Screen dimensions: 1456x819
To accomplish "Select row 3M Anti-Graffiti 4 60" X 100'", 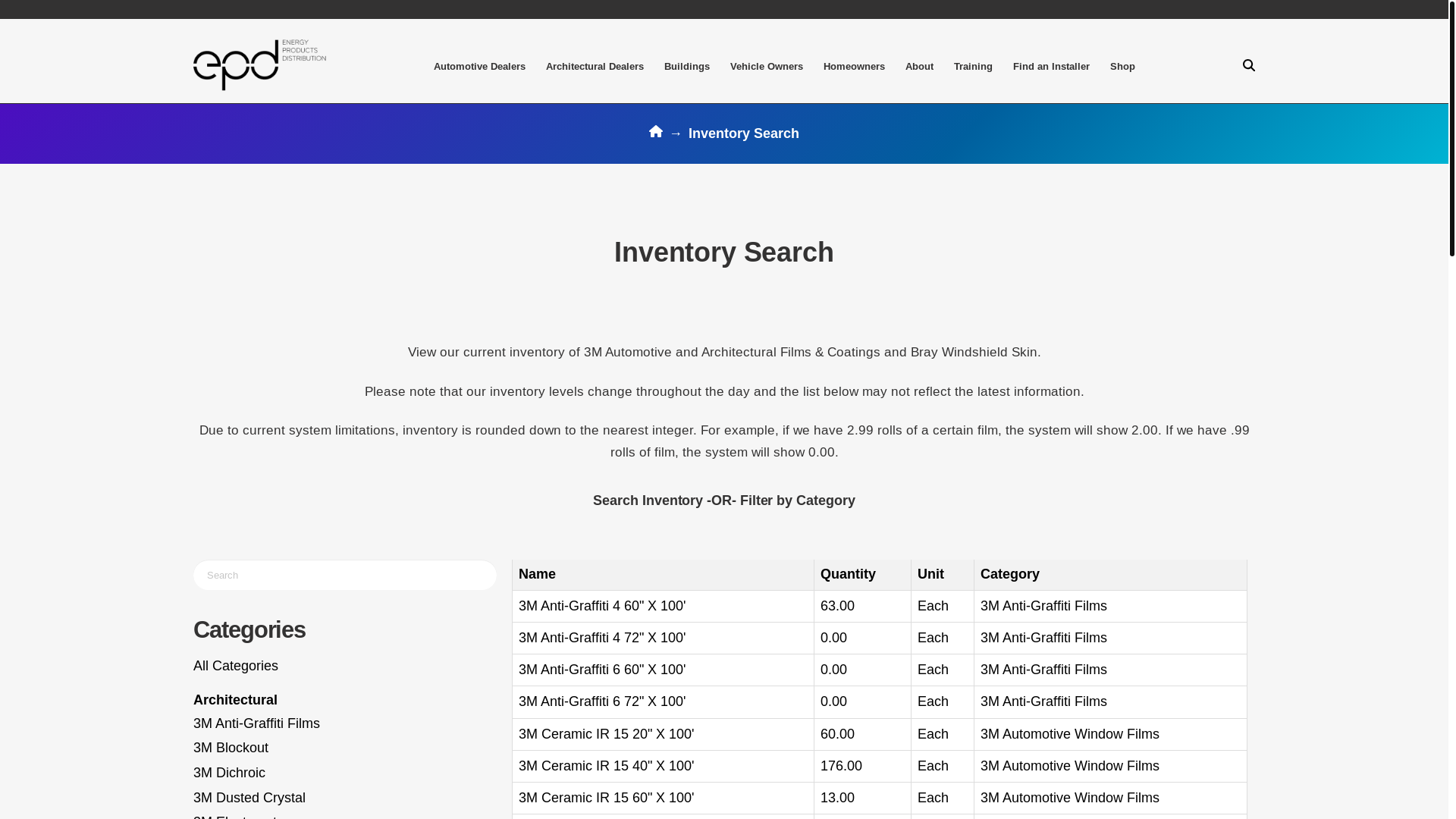I will [880, 606].
